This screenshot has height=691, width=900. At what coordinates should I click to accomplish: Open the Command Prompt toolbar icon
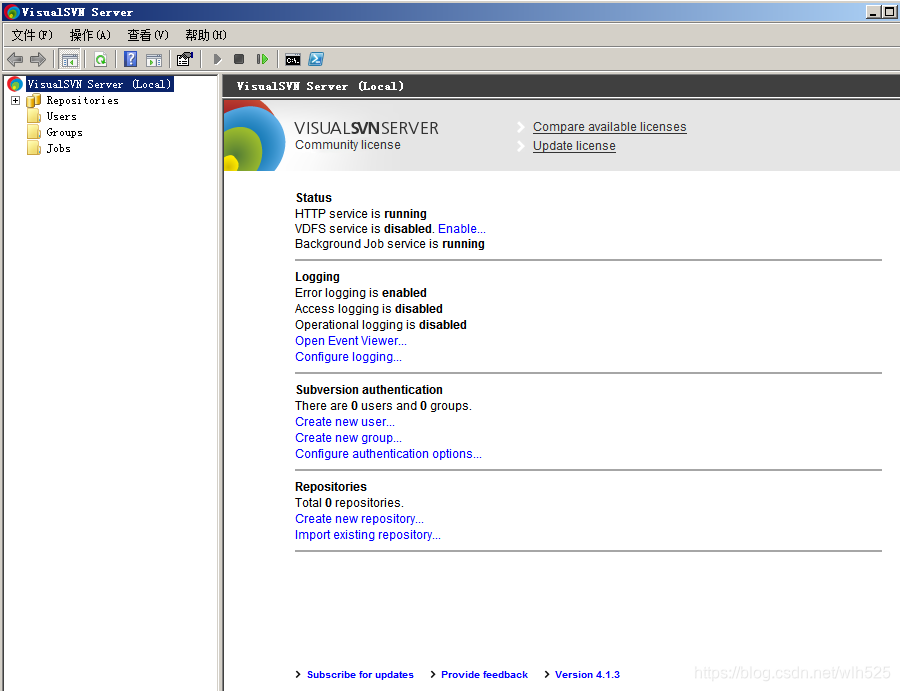pos(293,59)
